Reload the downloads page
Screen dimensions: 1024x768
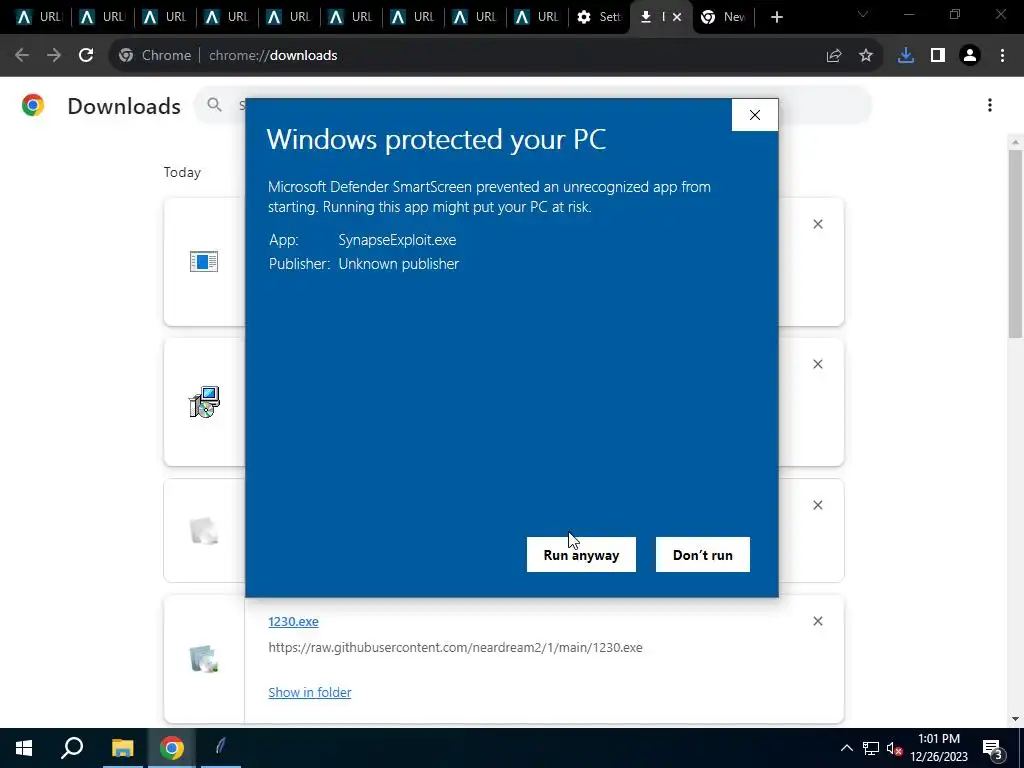pos(86,56)
